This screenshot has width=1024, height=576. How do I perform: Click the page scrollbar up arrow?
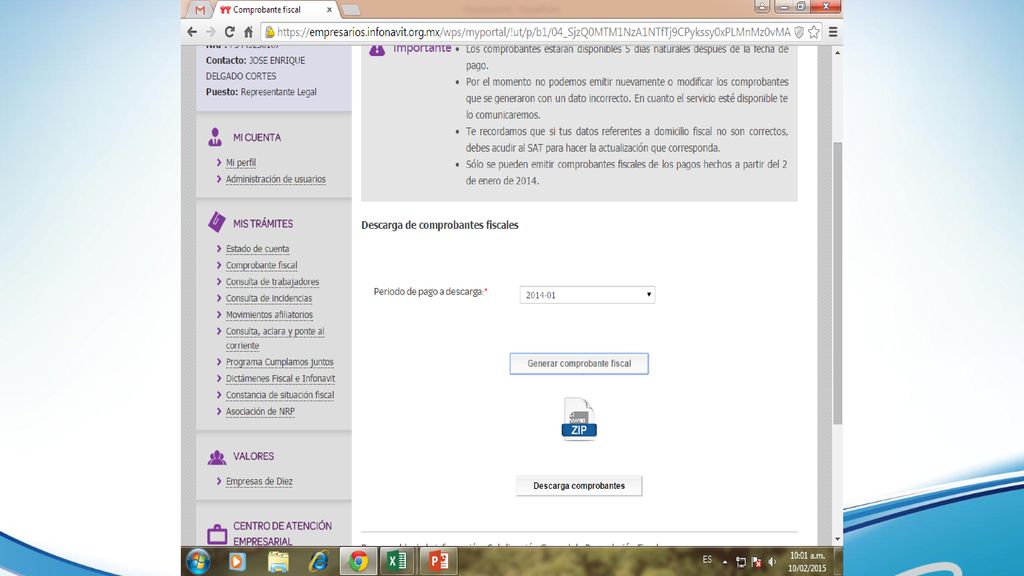tap(837, 52)
